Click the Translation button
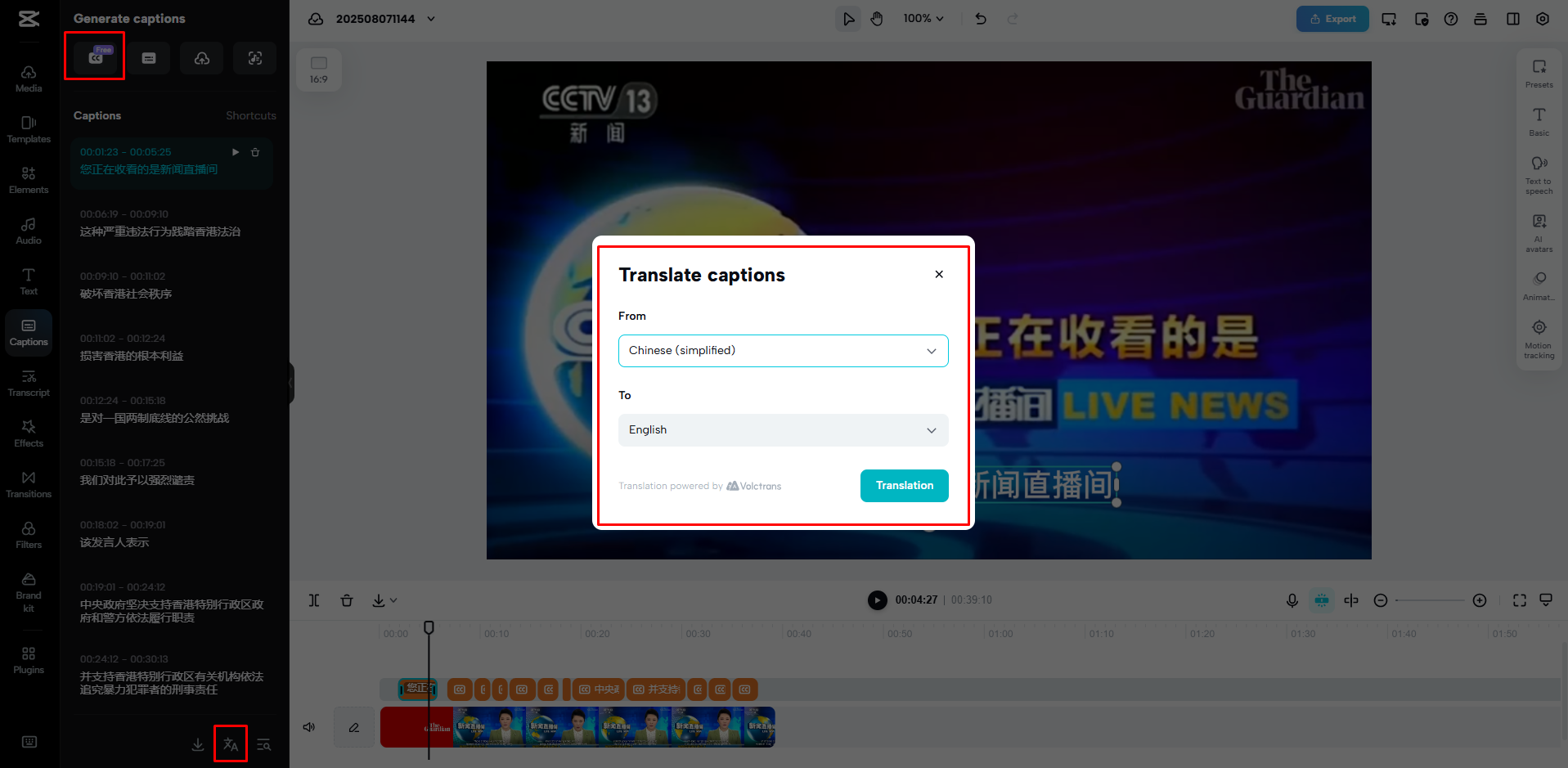 click(x=904, y=485)
